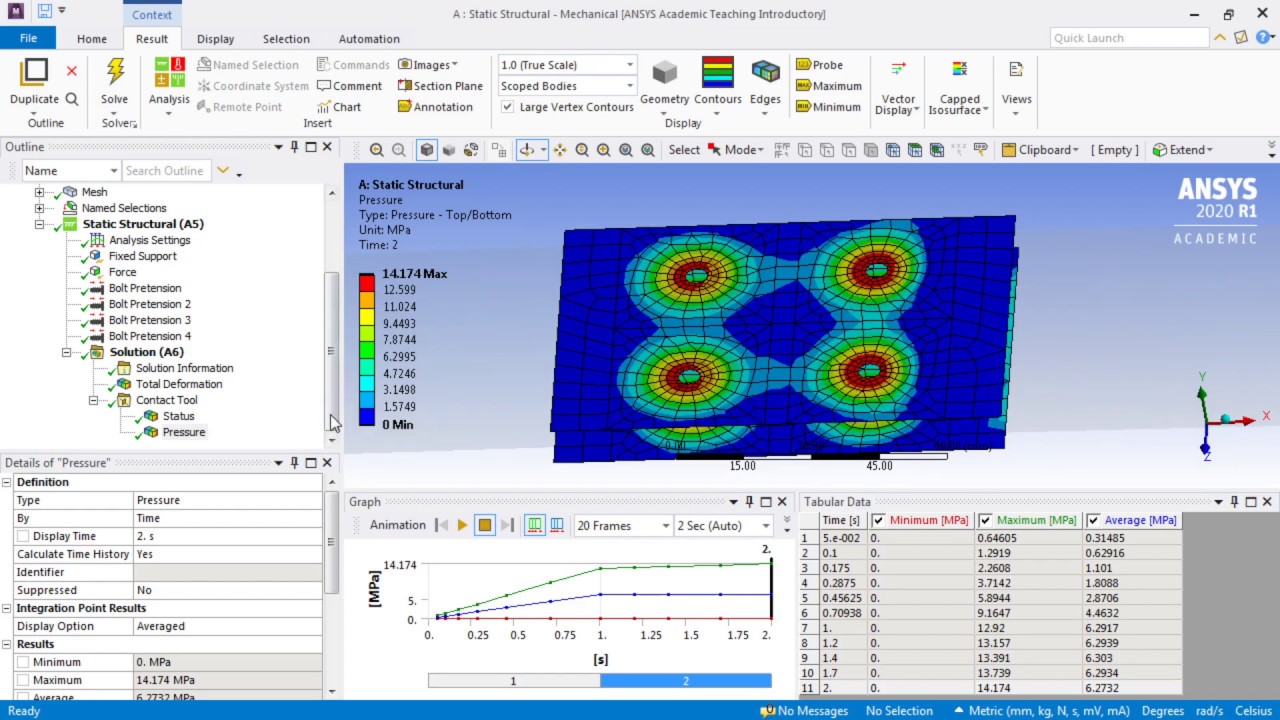Toggle the Maximum [MPa] column checkbox
This screenshot has height=720, width=1280.
pyautogui.click(x=985, y=520)
